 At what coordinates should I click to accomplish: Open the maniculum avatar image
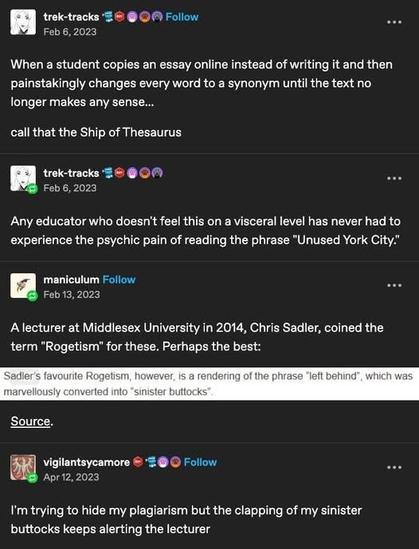coord(23,286)
